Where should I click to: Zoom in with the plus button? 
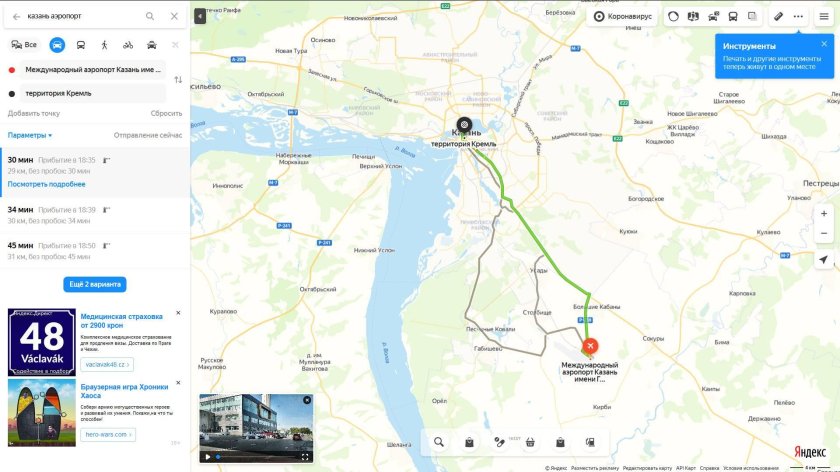pyautogui.click(x=824, y=214)
